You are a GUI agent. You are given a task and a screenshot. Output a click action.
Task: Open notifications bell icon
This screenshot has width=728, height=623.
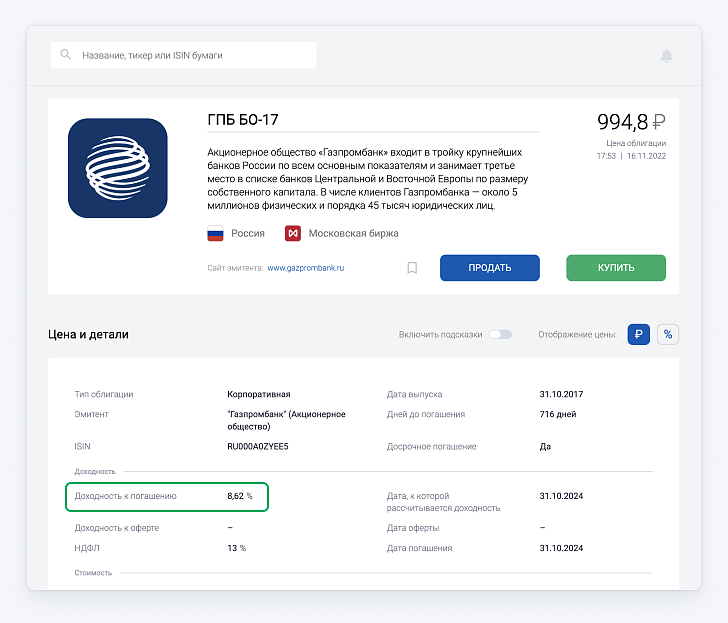tap(666, 56)
